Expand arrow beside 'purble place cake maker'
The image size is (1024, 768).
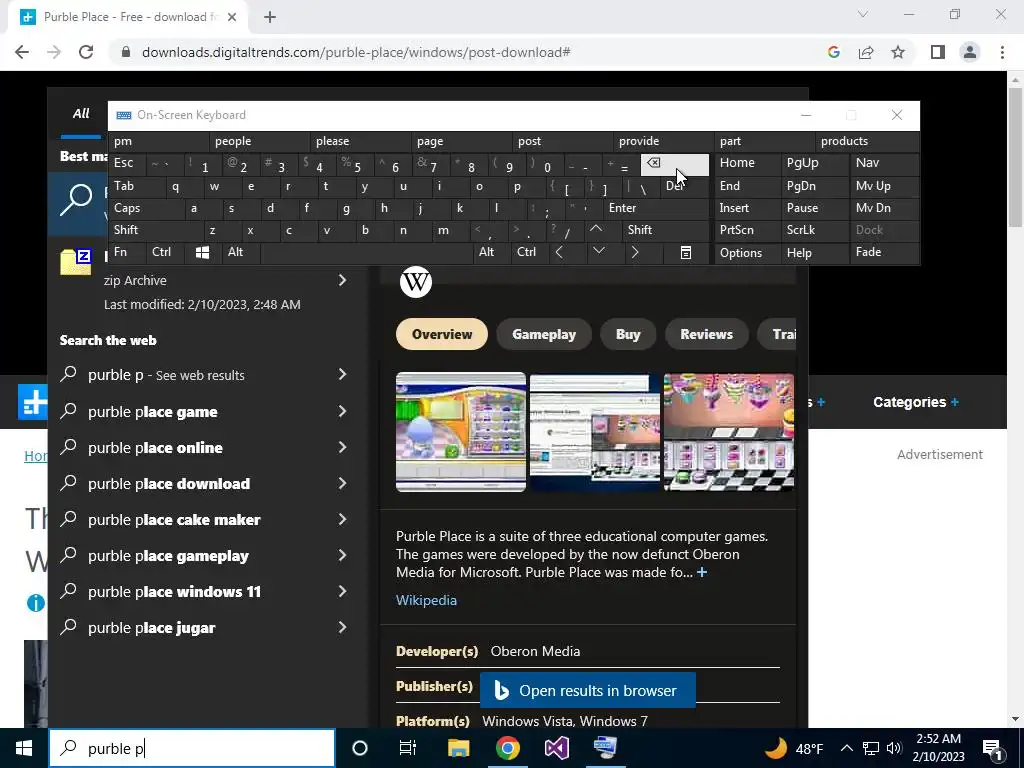click(x=342, y=519)
